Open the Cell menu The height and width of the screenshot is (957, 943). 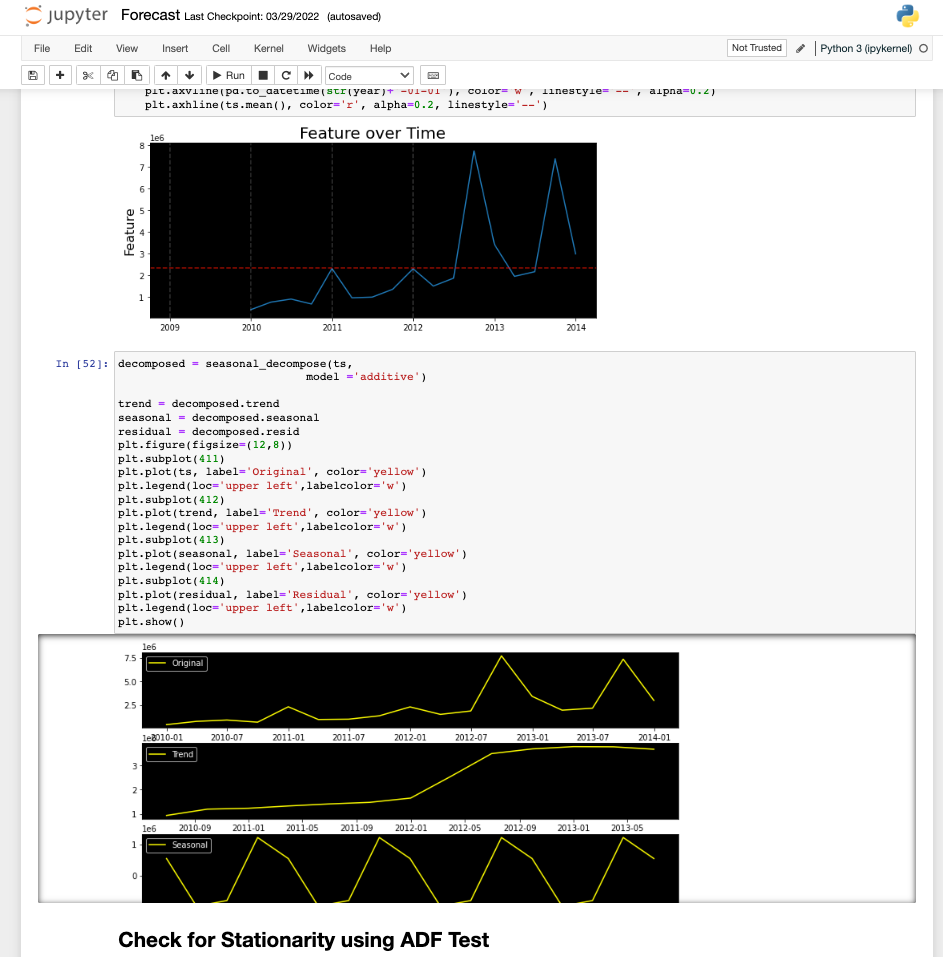221,48
